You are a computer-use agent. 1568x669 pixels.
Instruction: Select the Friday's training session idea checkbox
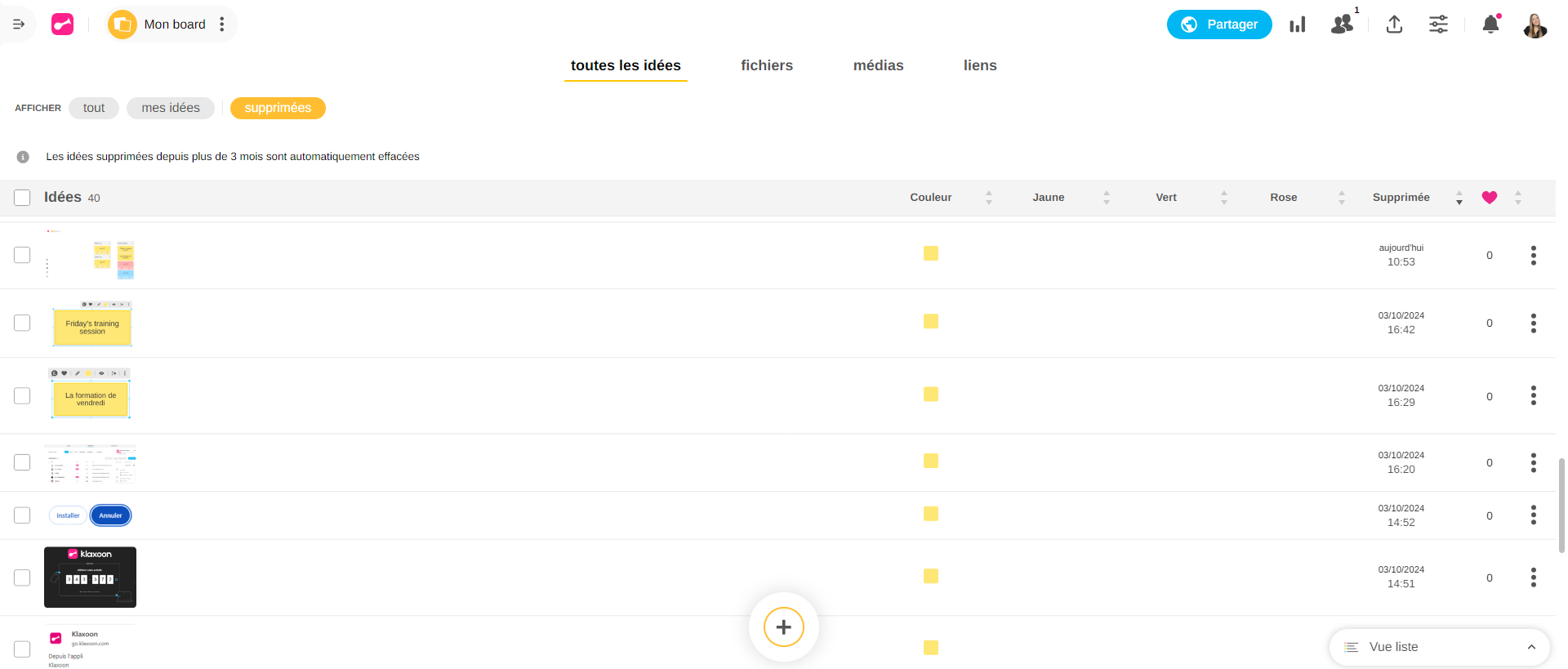[x=22, y=323]
